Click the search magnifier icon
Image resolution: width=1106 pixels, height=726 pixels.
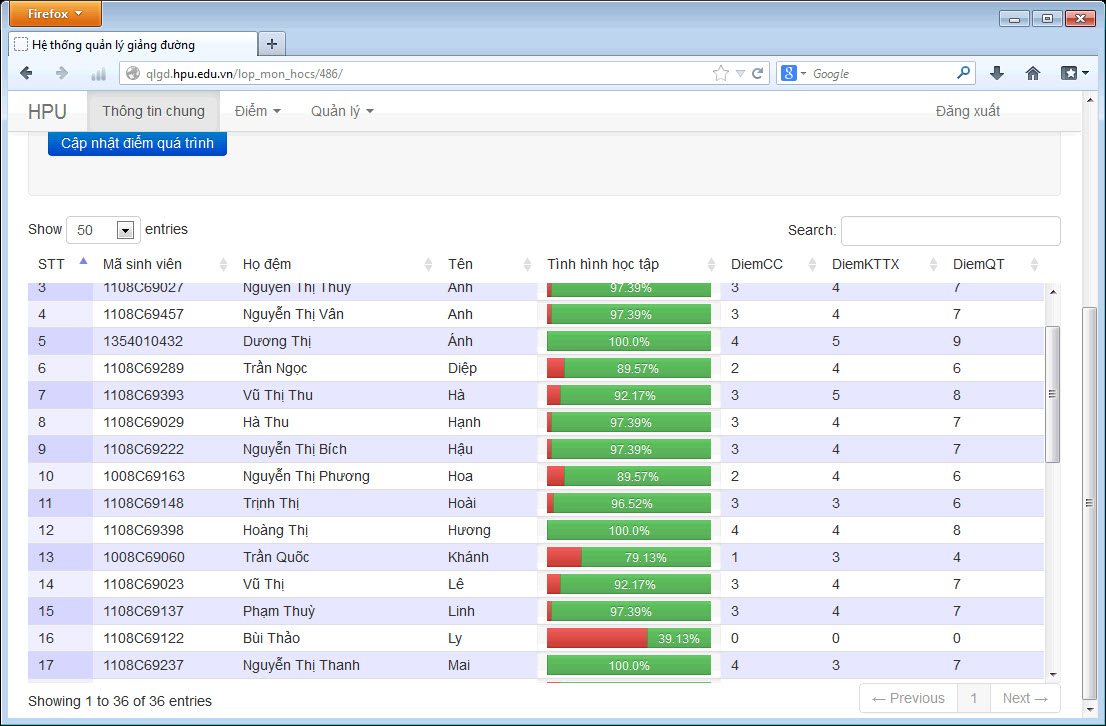963,73
